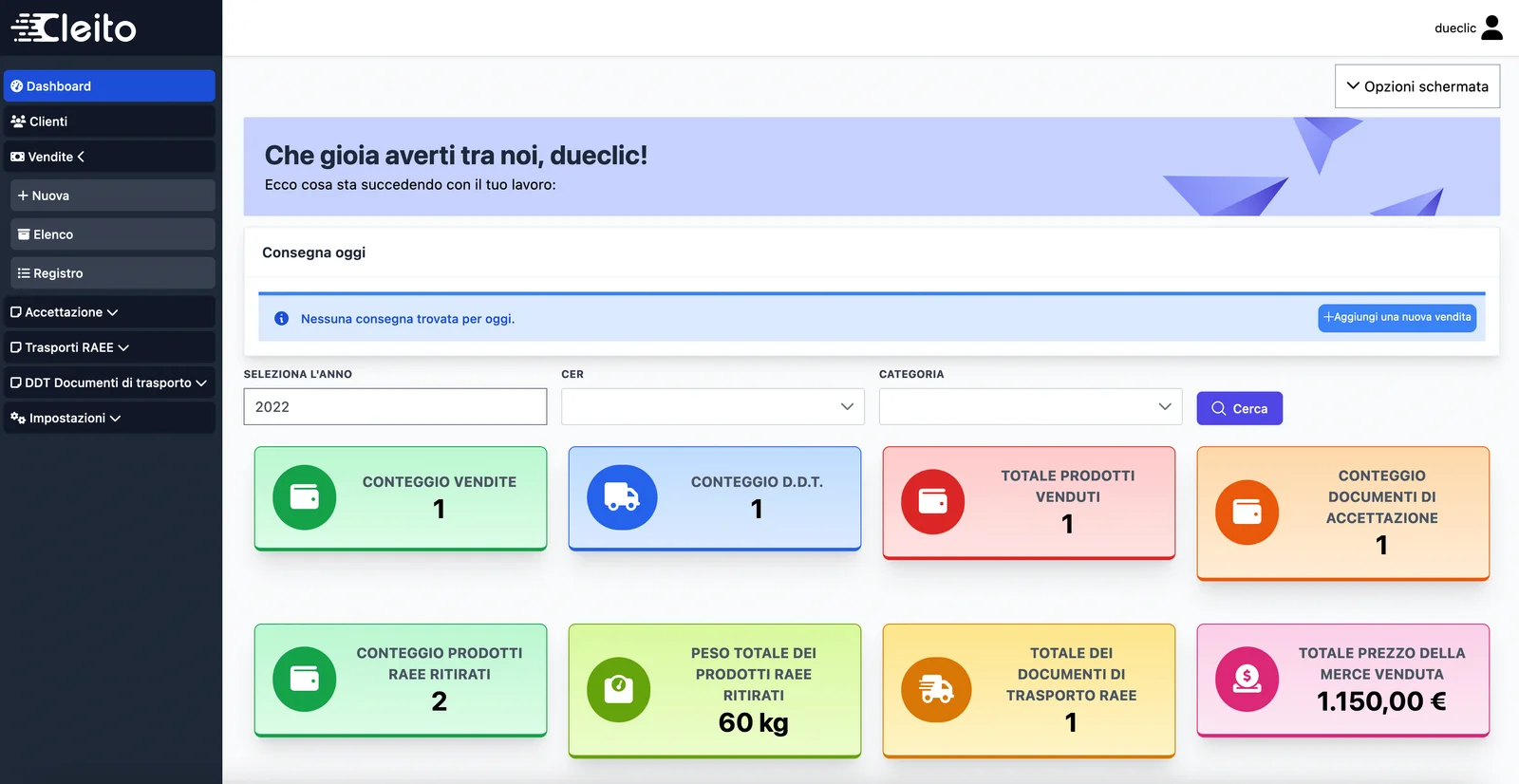The height and width of the screenshot is (784, 1519).
Task: Open the Categoria dropdown
Action: coord(1030,406)
